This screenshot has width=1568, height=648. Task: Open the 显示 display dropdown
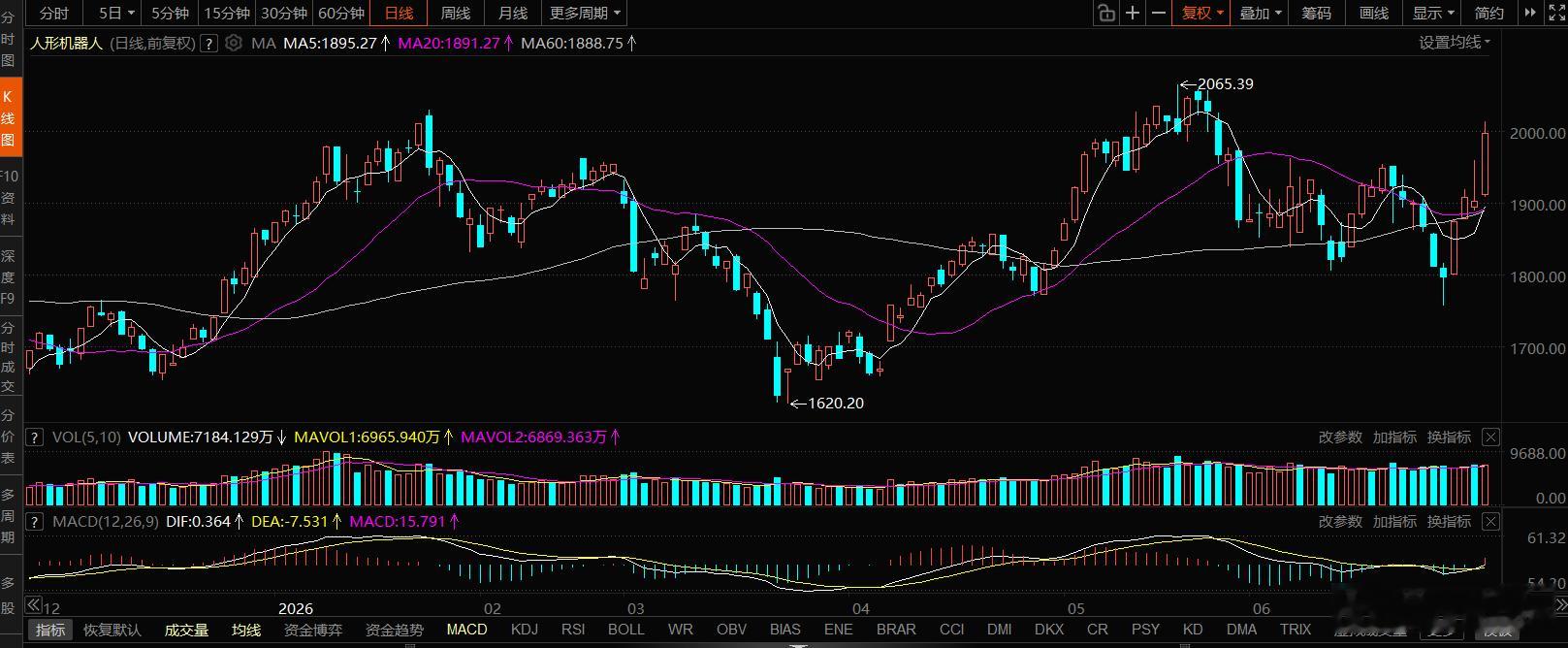pyautogui.click(x=1433, y=13)
